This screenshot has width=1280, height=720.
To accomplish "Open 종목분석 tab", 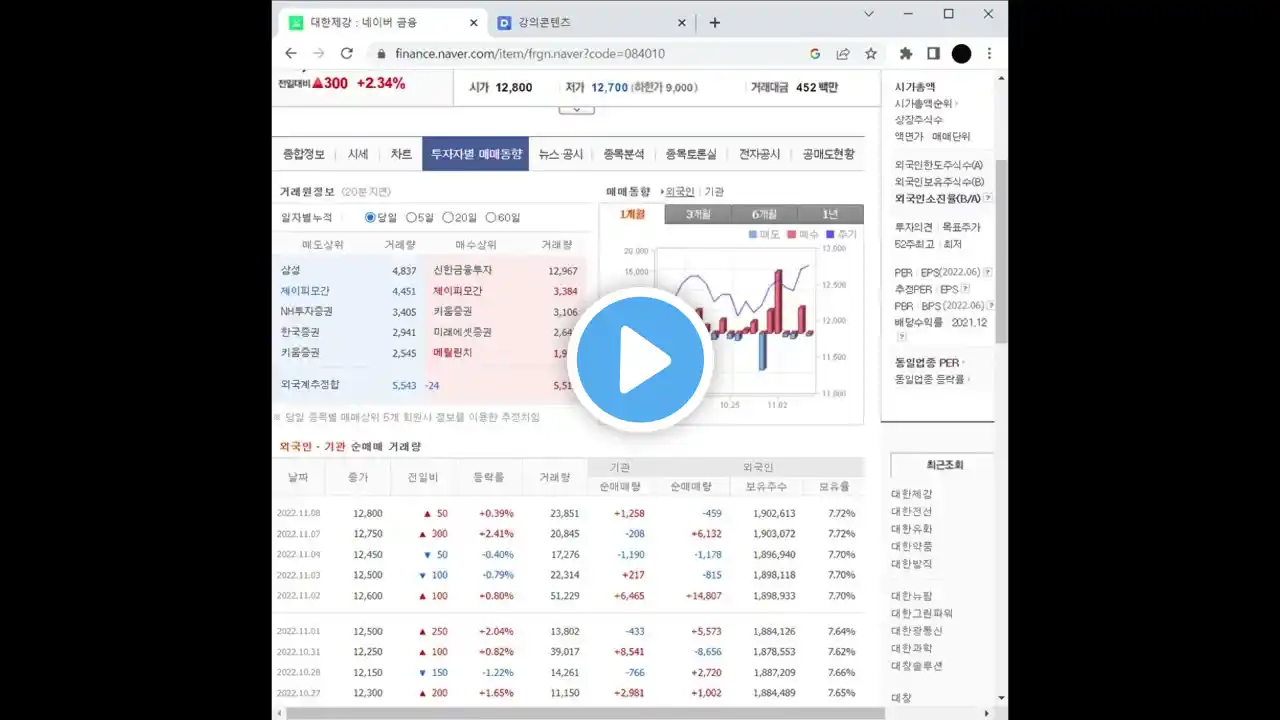I will 623,154.
